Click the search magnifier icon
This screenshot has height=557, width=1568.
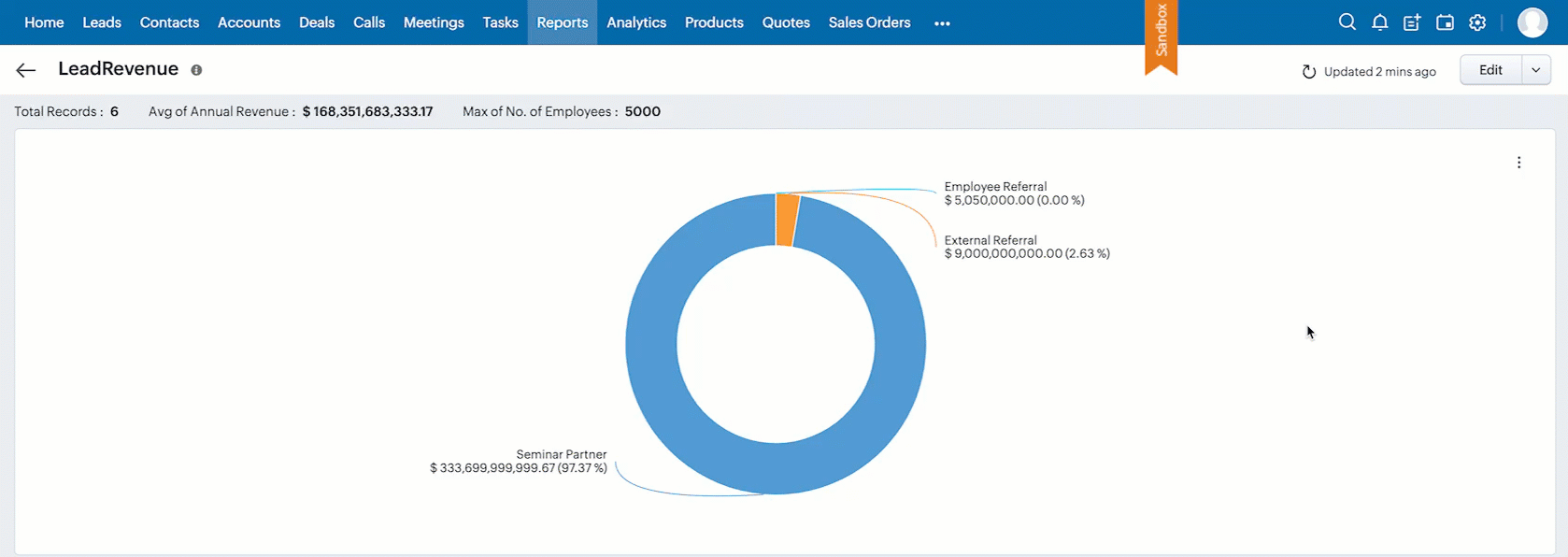pyautogui.click(x=1347, y=22)
